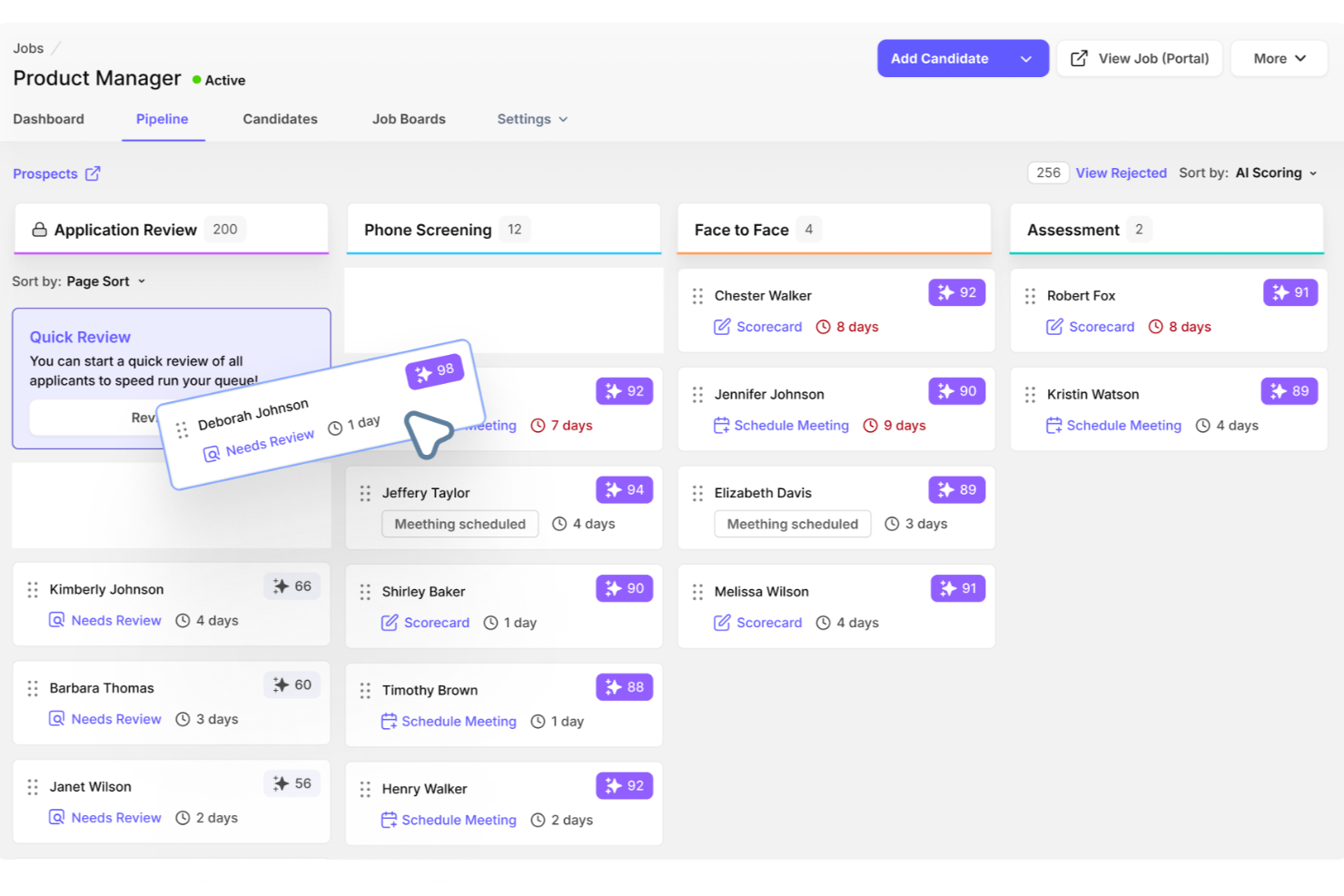Select the Pipeline tab
The height and width of the screenshot is (896, 1344).
pos(163,119)
